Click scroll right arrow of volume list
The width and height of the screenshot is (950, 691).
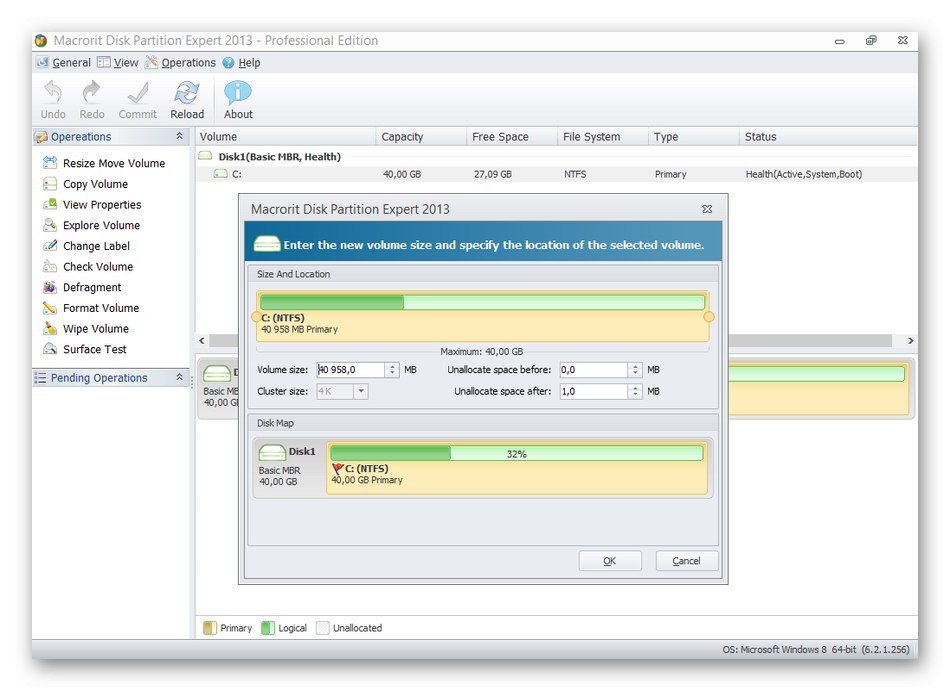pyautogui.click(x=910, y=341)
